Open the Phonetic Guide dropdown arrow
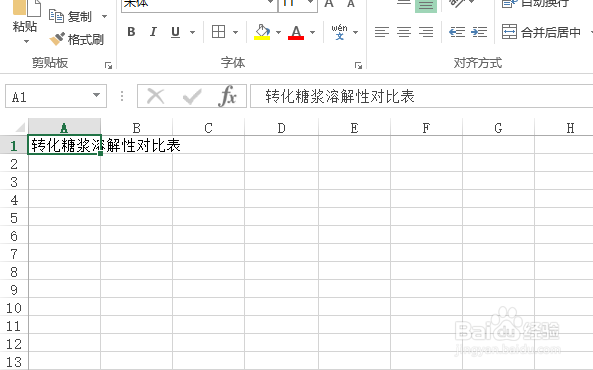Screen dimensions: 593x370 355,33
